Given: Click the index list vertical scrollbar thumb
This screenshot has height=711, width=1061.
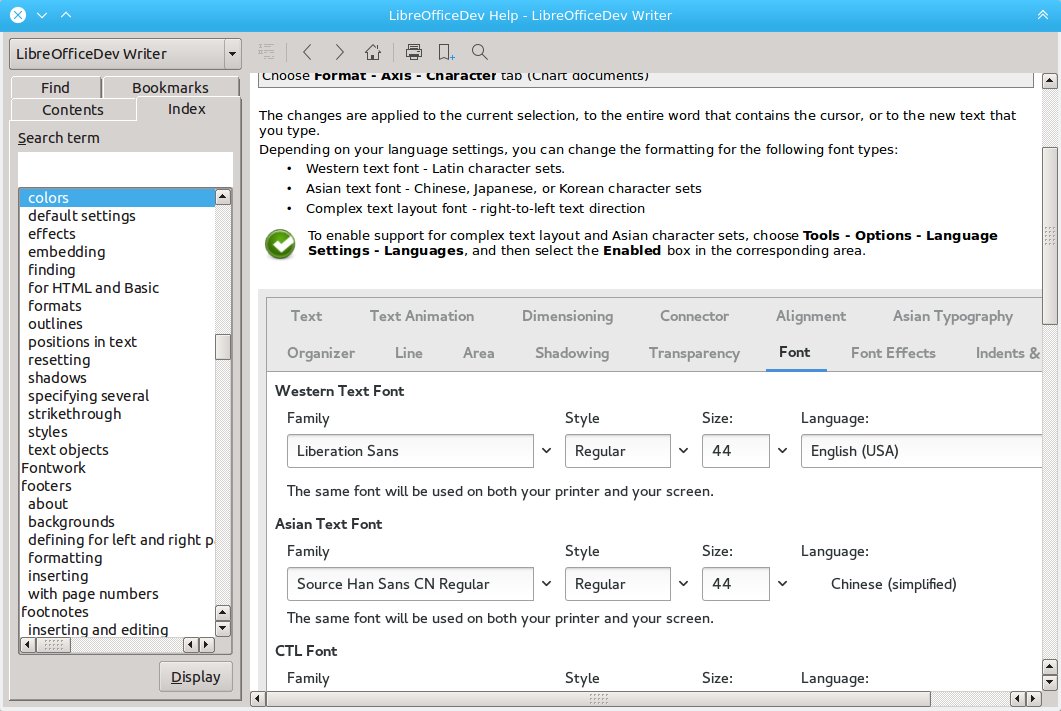Looking at the screenshot, I should [x=223, y=347].
